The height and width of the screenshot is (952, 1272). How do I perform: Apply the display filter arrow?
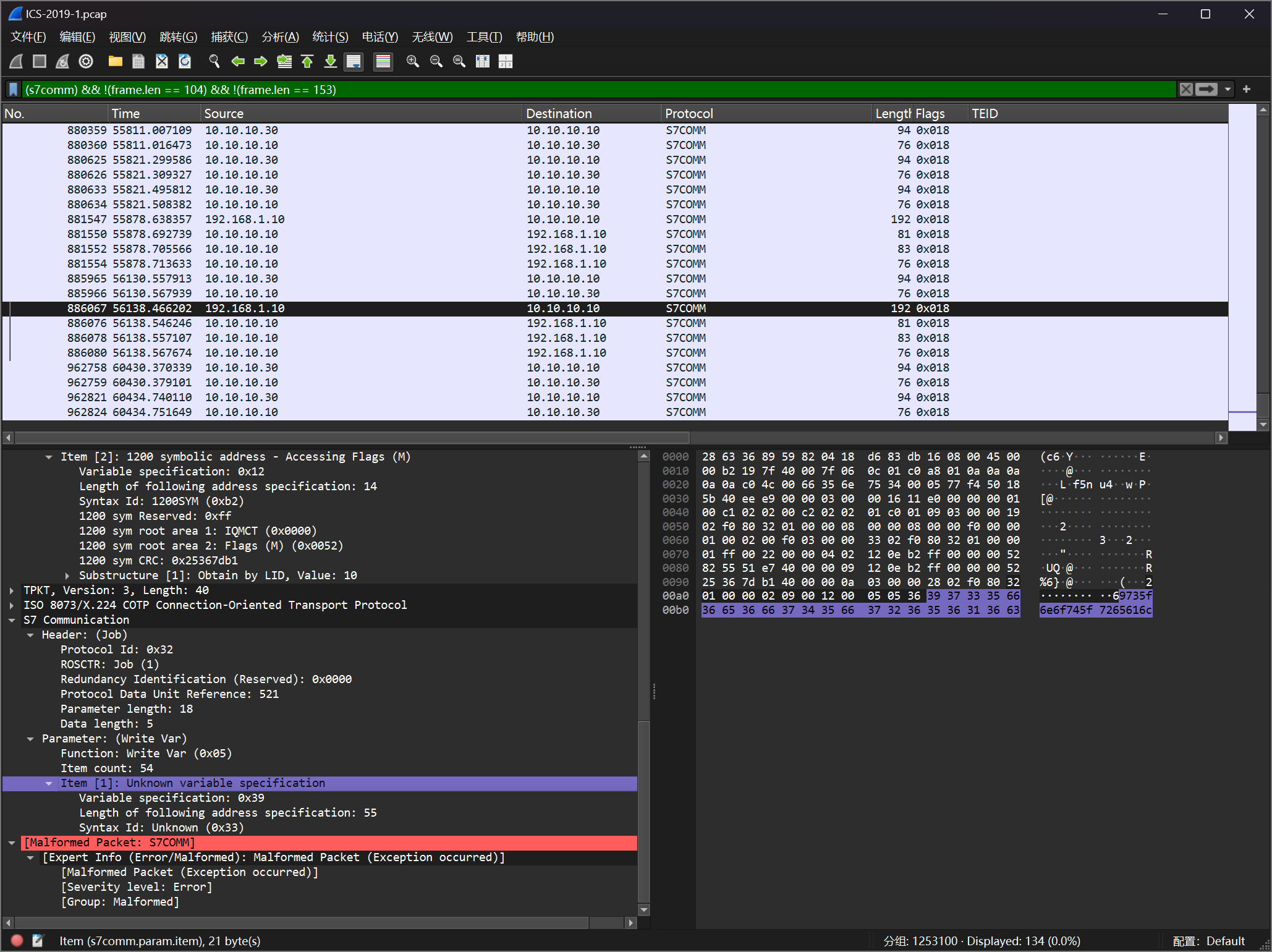tap(1206, 90)
